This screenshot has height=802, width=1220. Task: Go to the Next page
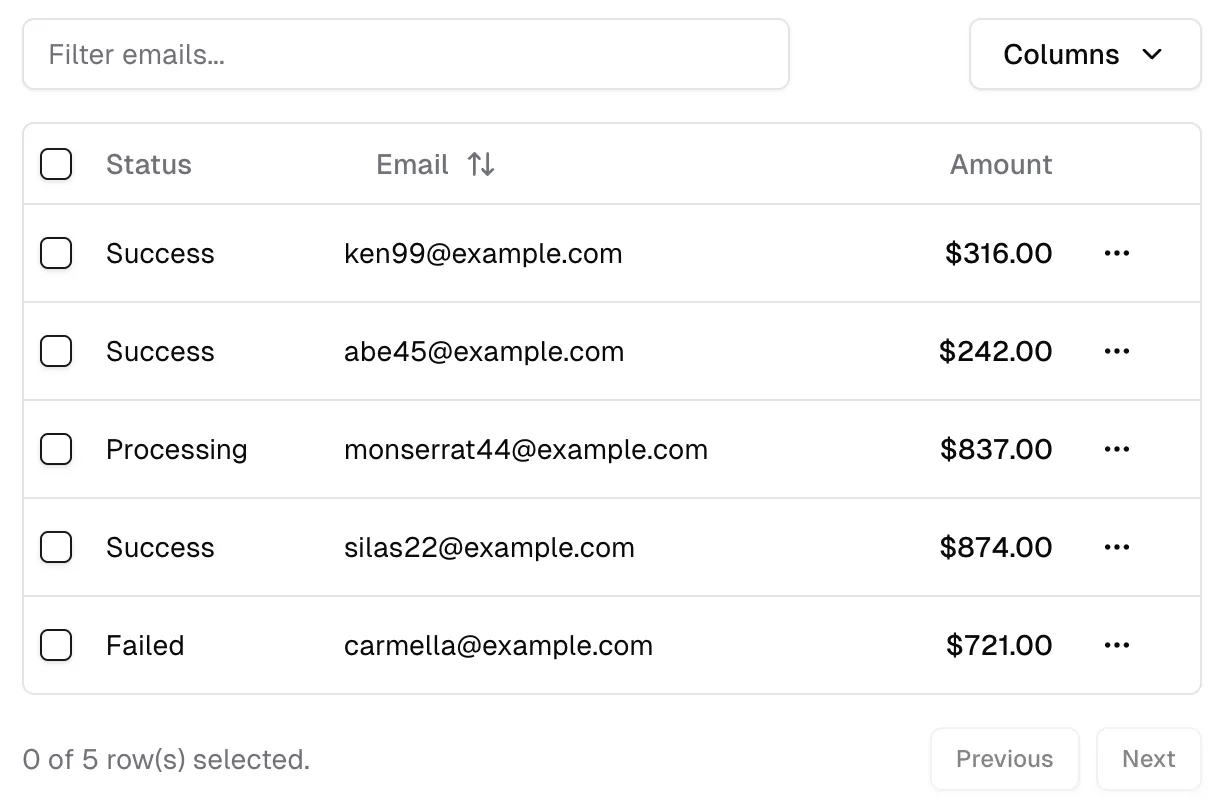point(1148,760)
